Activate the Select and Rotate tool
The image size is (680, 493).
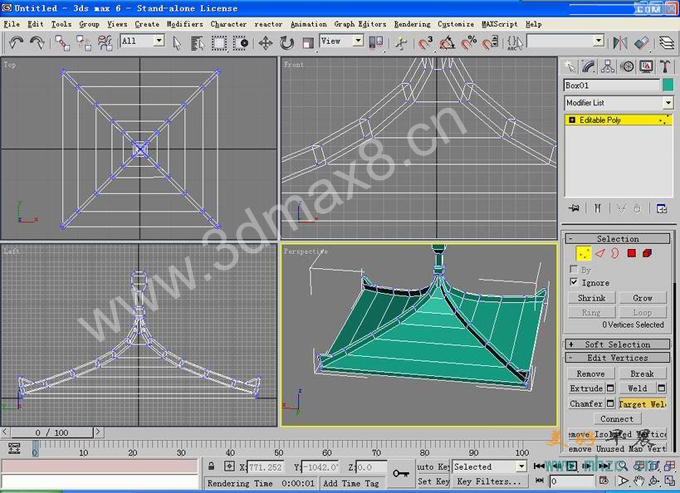(x=287, y=43)
